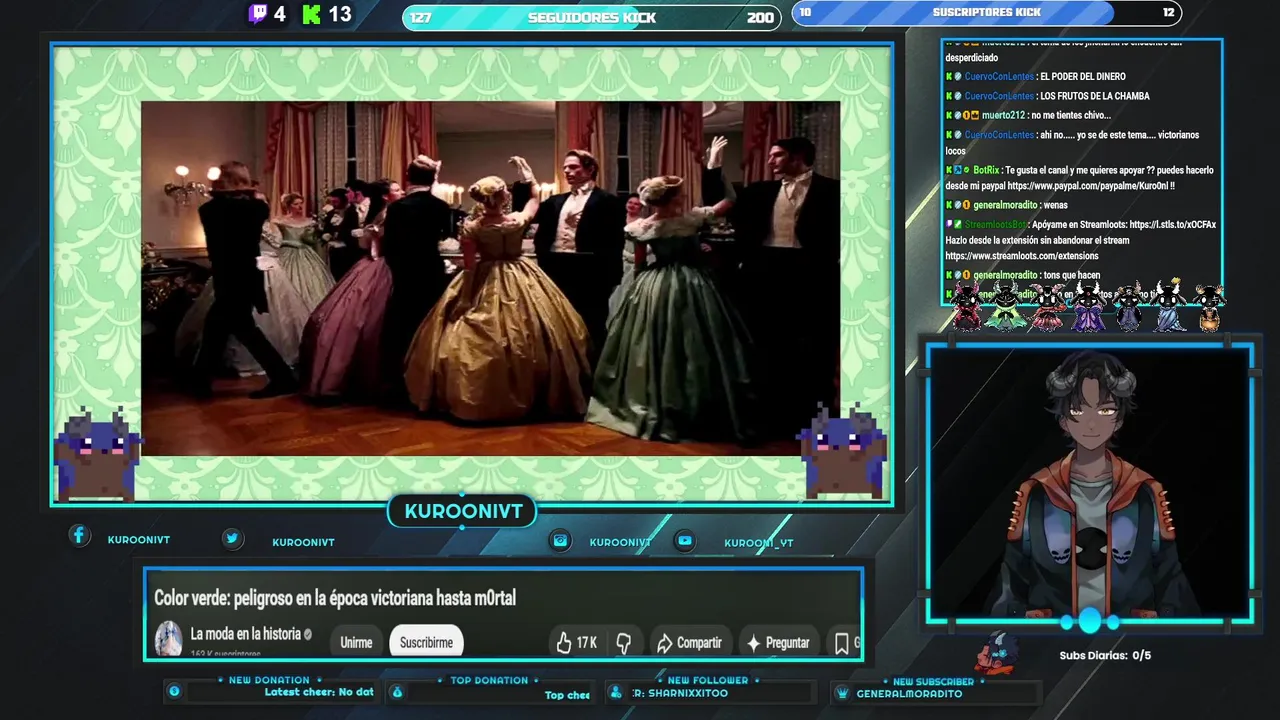This screenshot has width=1280, height=720.
Task: Click the thumbs-down dislike icon
Action: (x=624, y=642)
